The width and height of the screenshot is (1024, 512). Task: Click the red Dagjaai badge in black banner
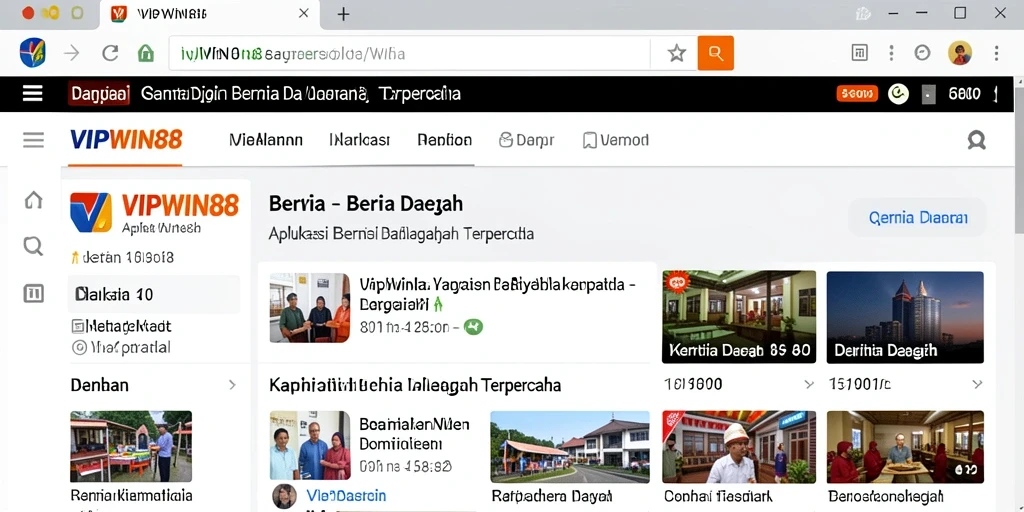[x=99, y=94]
